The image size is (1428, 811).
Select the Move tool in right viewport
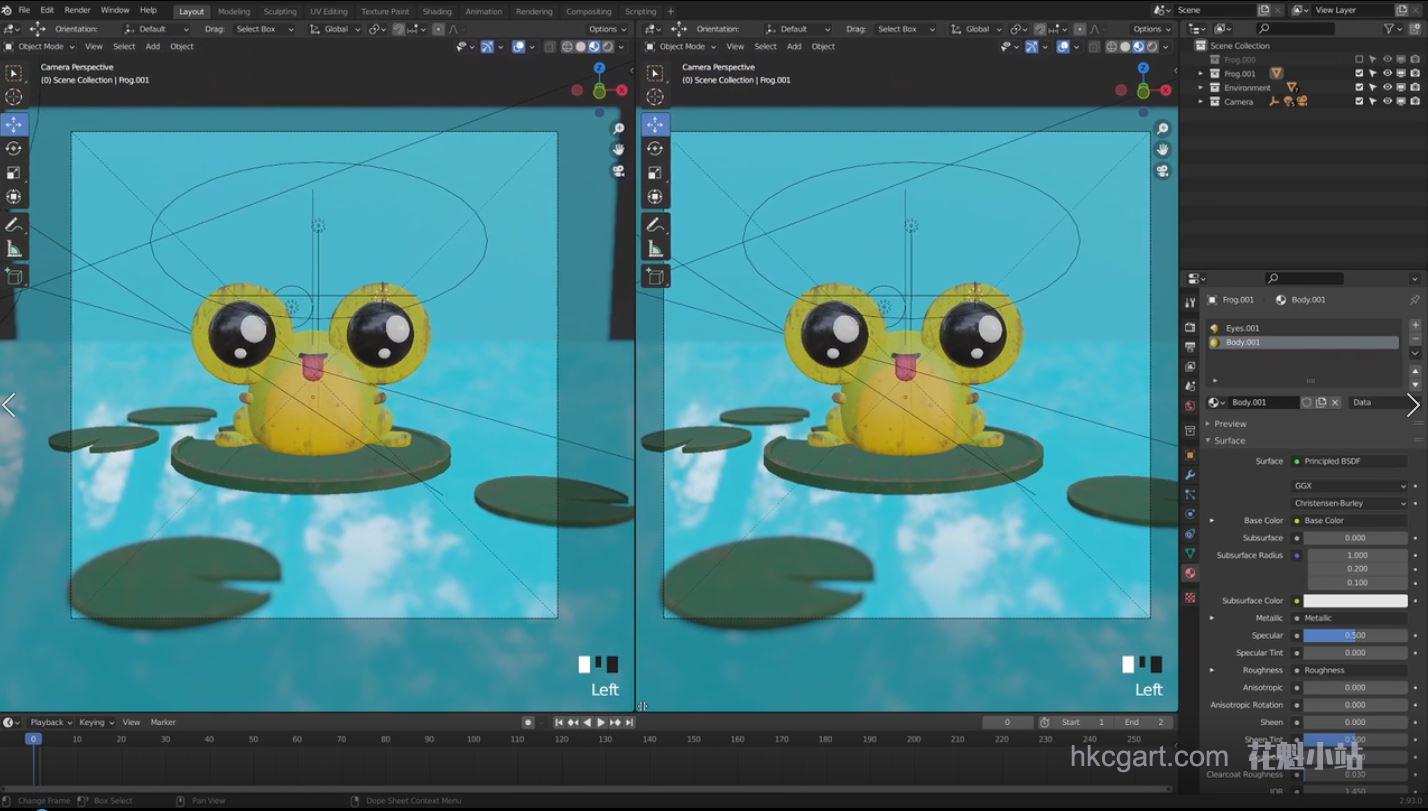click(x=655, y=124)
